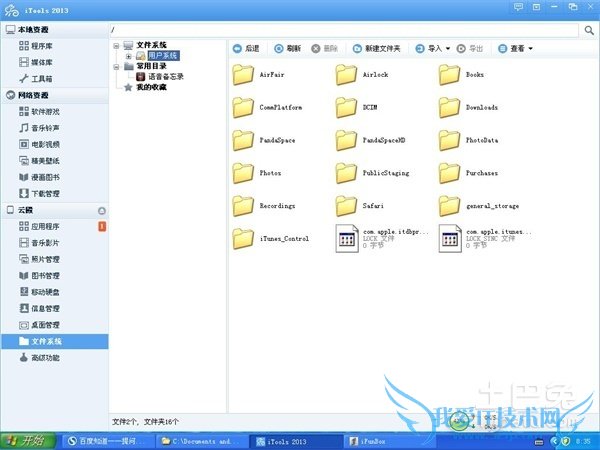Expand the 用户系统 tree node

[x=129, y=56]
